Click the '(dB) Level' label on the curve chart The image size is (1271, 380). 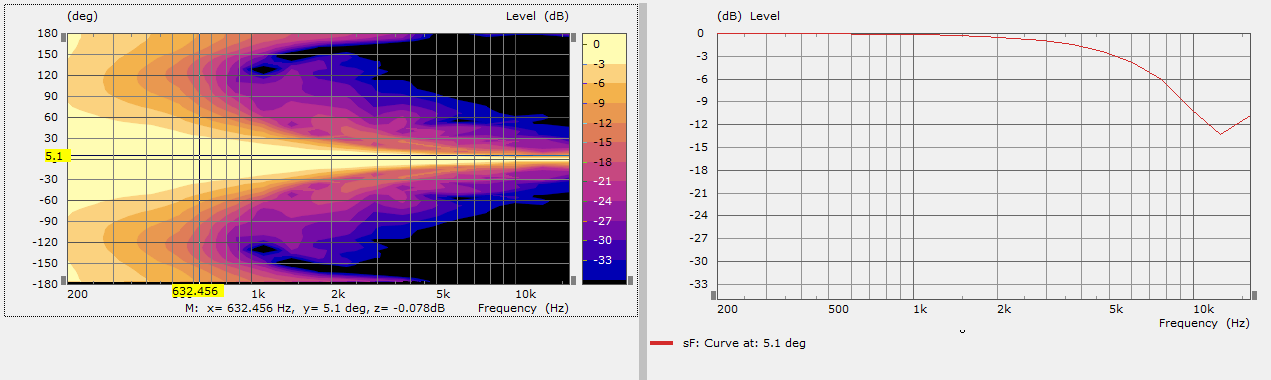pyautogui.click(x=749, y=16)
